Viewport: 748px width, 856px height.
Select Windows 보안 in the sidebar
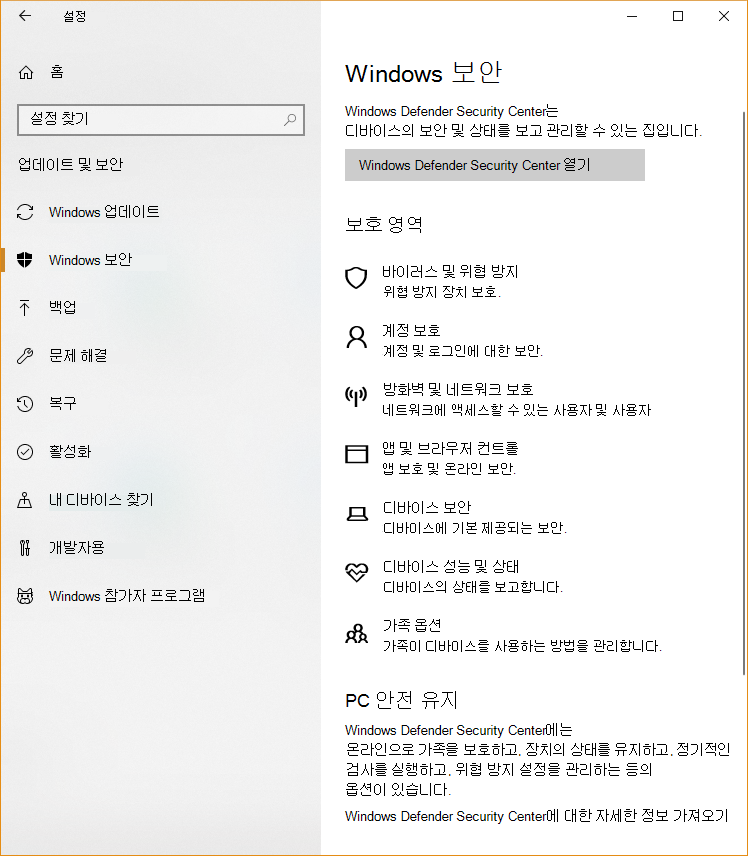91,260
